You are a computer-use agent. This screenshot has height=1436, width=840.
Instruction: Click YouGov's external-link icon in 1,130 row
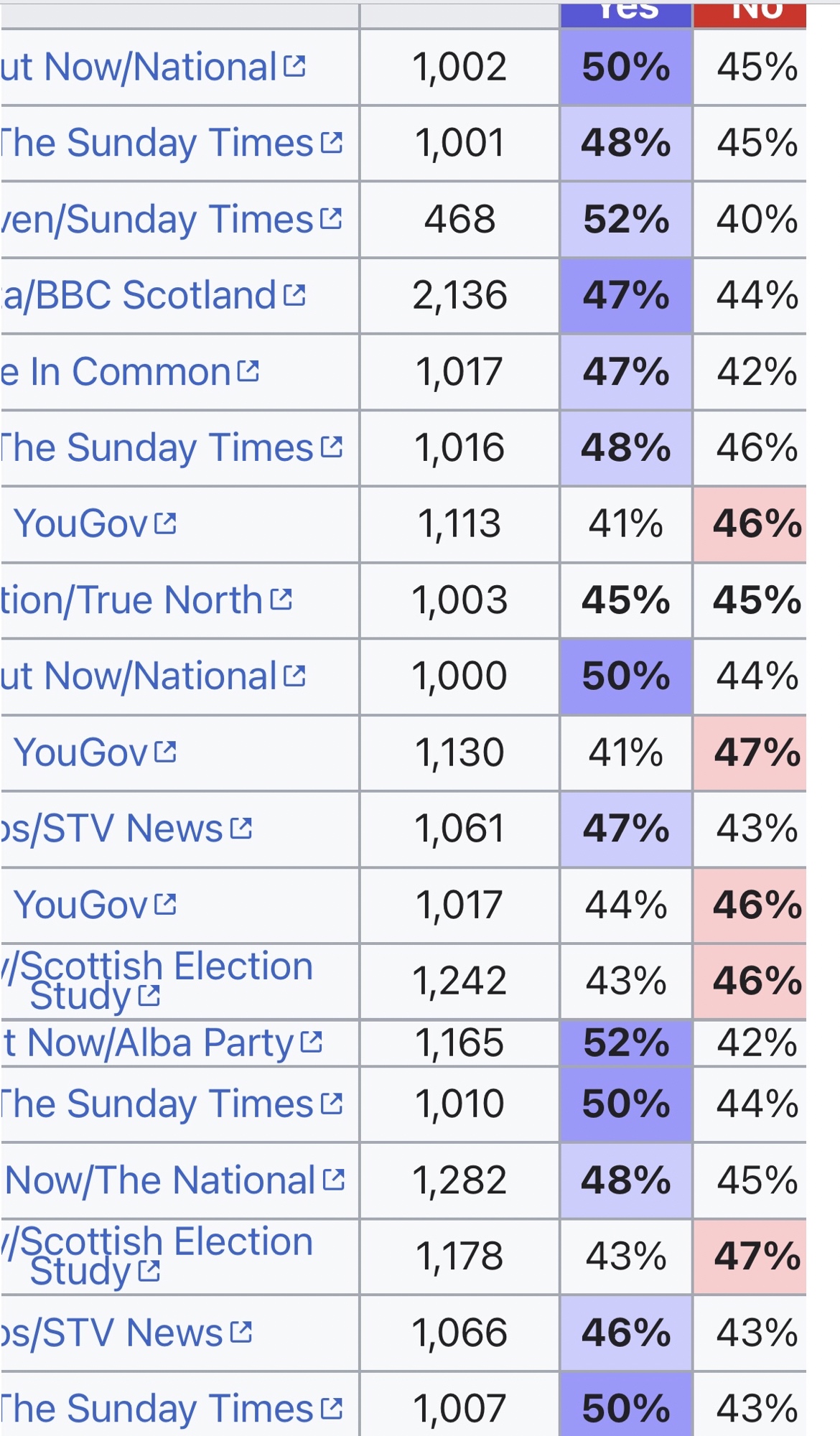pyautogui.click(x=165, y=752)
